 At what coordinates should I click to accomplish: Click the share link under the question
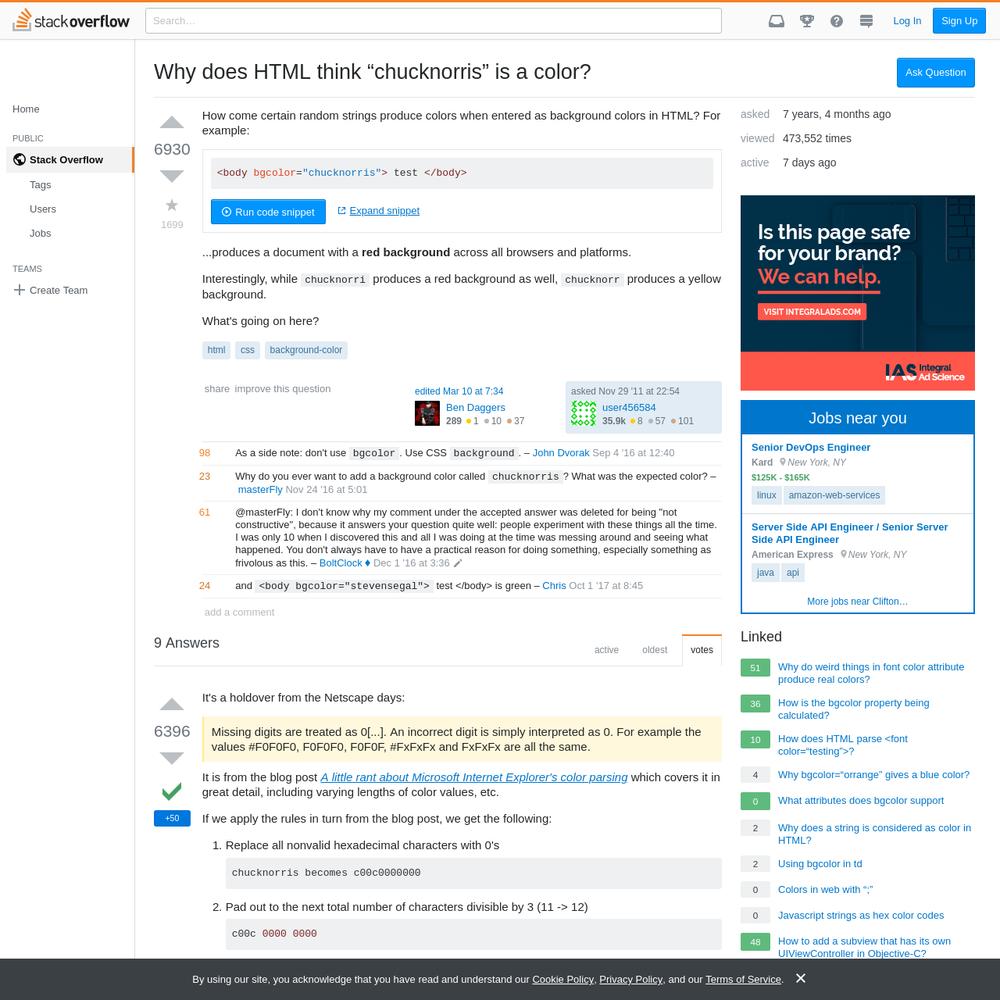pos(217,389)
